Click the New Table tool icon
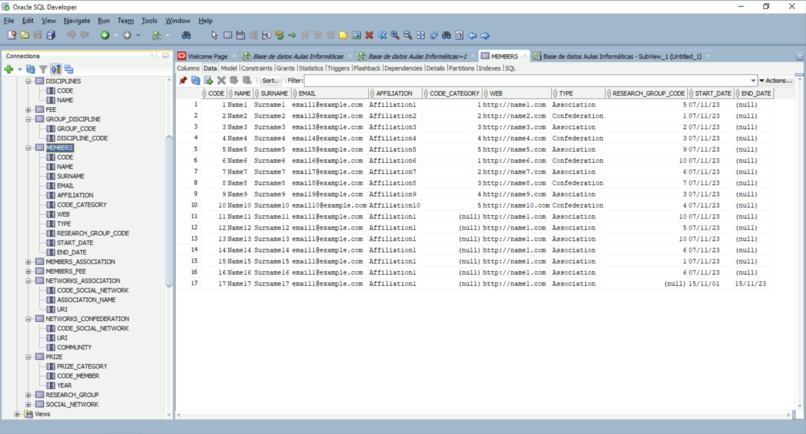This screenshot has height=434, width=806. point(227,35)
